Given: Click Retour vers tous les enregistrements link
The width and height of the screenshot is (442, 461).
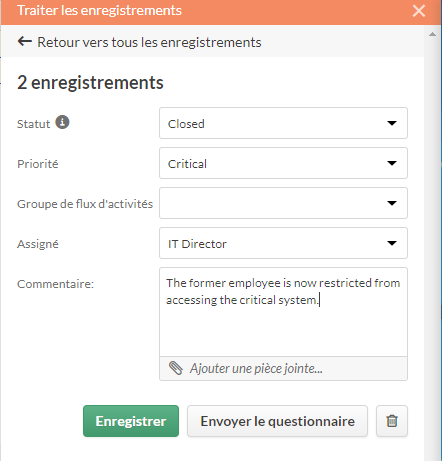Looking at the screenshot, I should [x=149, y=42].
